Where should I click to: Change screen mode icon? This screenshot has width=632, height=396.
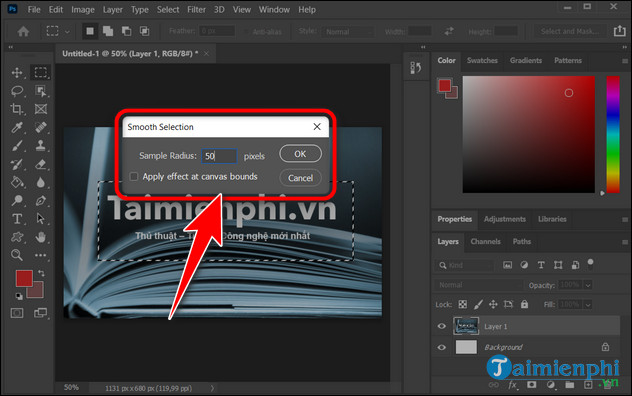tap(40, 313)
